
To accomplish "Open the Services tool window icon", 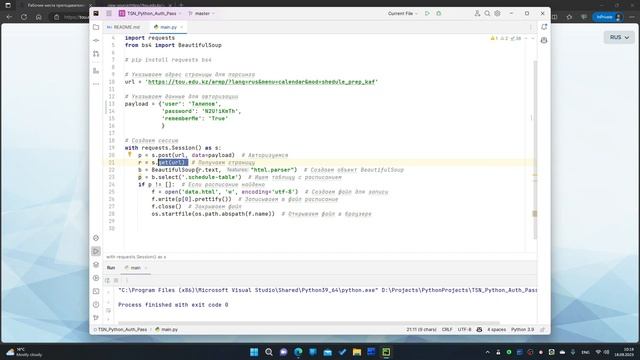I will coord(96,278).
